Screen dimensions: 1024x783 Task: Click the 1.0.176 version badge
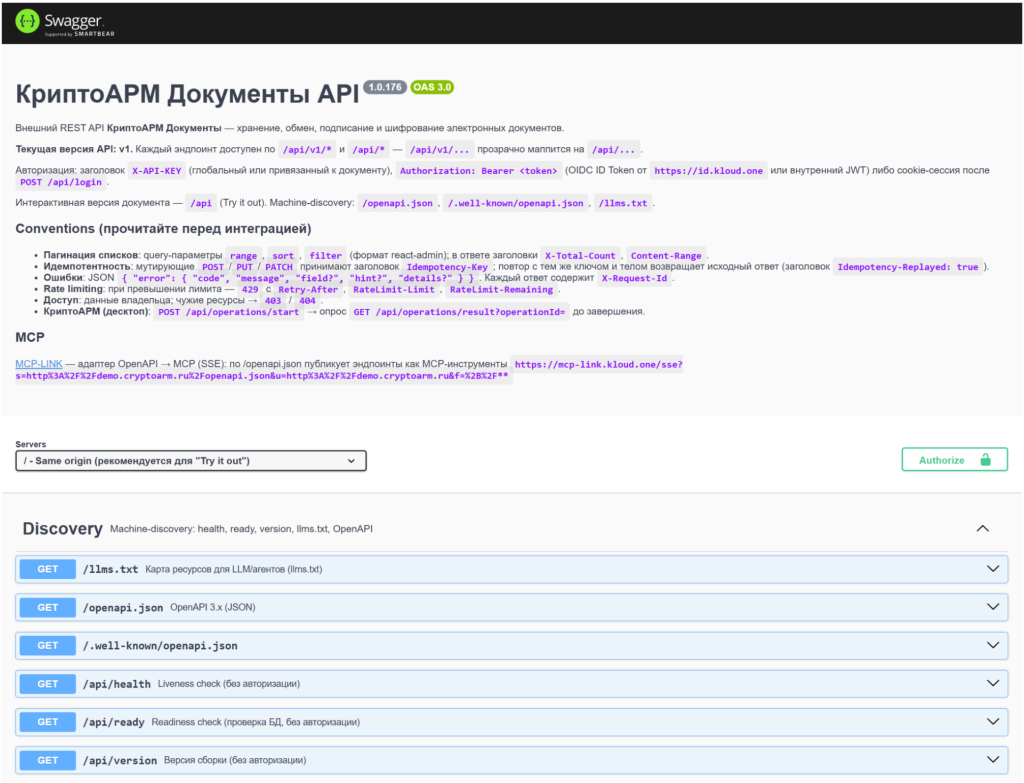pyautogui.click(x=385, y=87)
